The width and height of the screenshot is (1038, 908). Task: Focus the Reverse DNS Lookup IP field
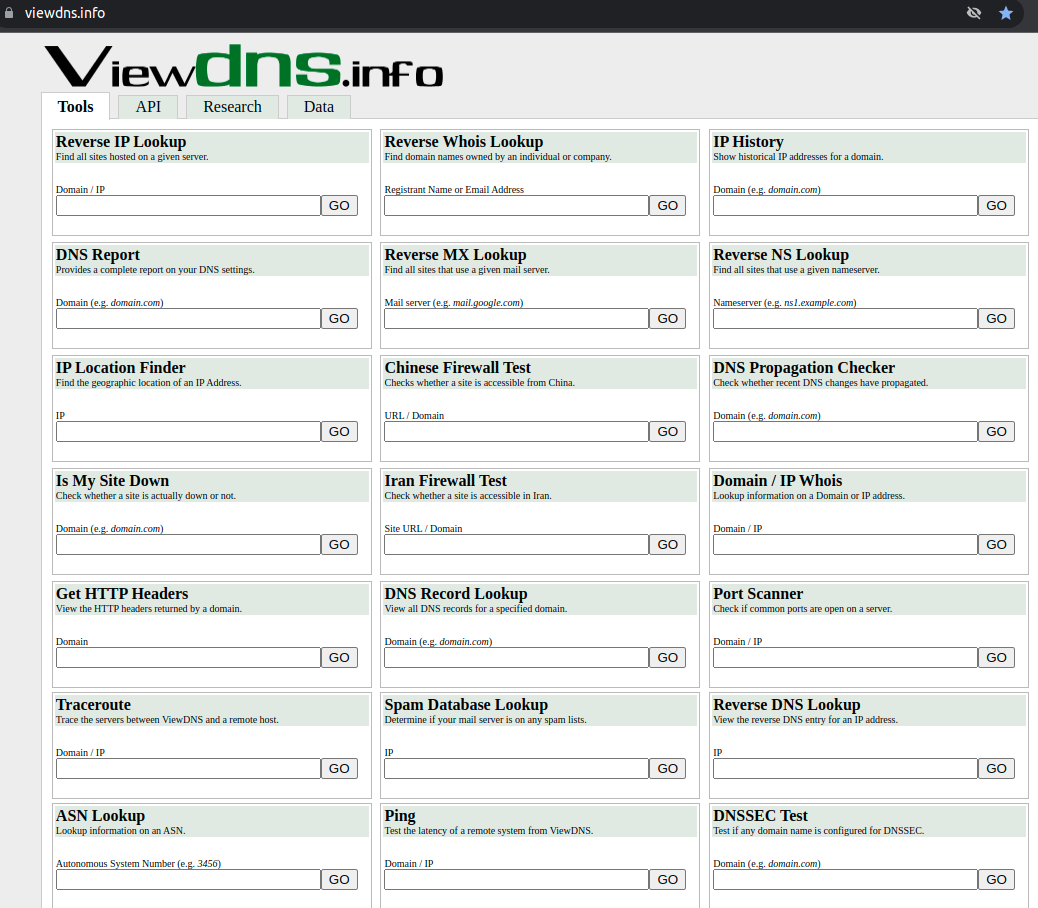[845, 768]
